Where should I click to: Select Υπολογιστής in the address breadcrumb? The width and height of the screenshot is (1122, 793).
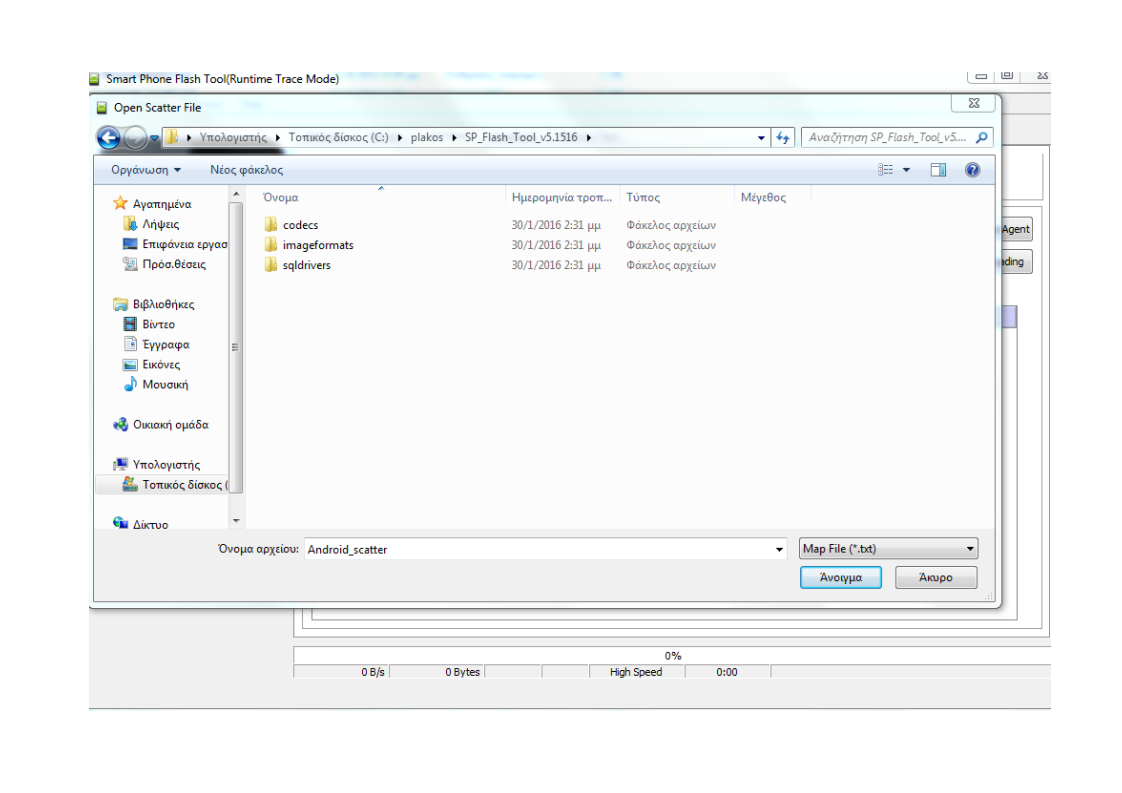coord(233,137)
